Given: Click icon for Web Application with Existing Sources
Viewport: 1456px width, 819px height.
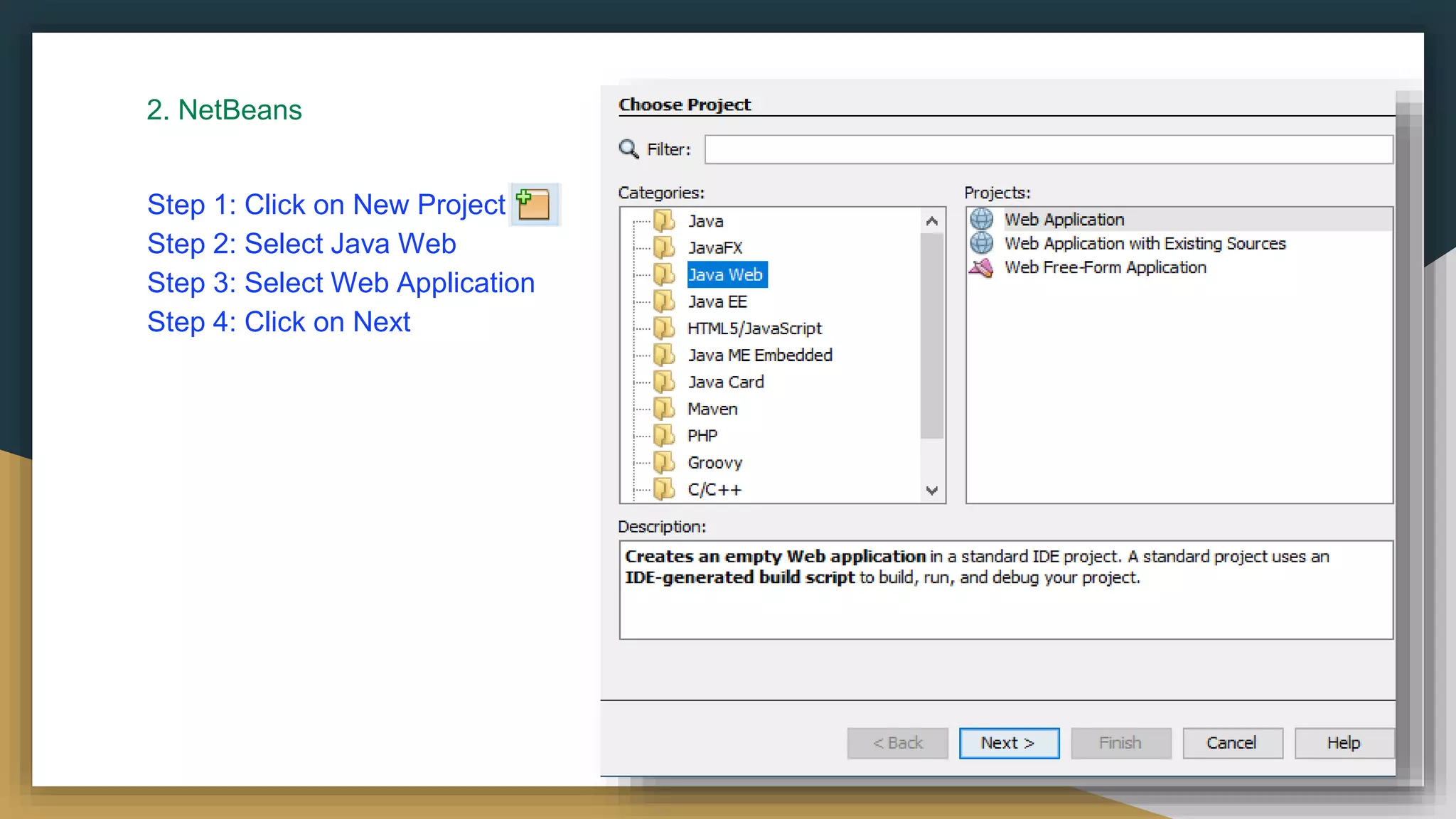Looking at the screenshot, I should pyautogui.click(x=982, y=243).
